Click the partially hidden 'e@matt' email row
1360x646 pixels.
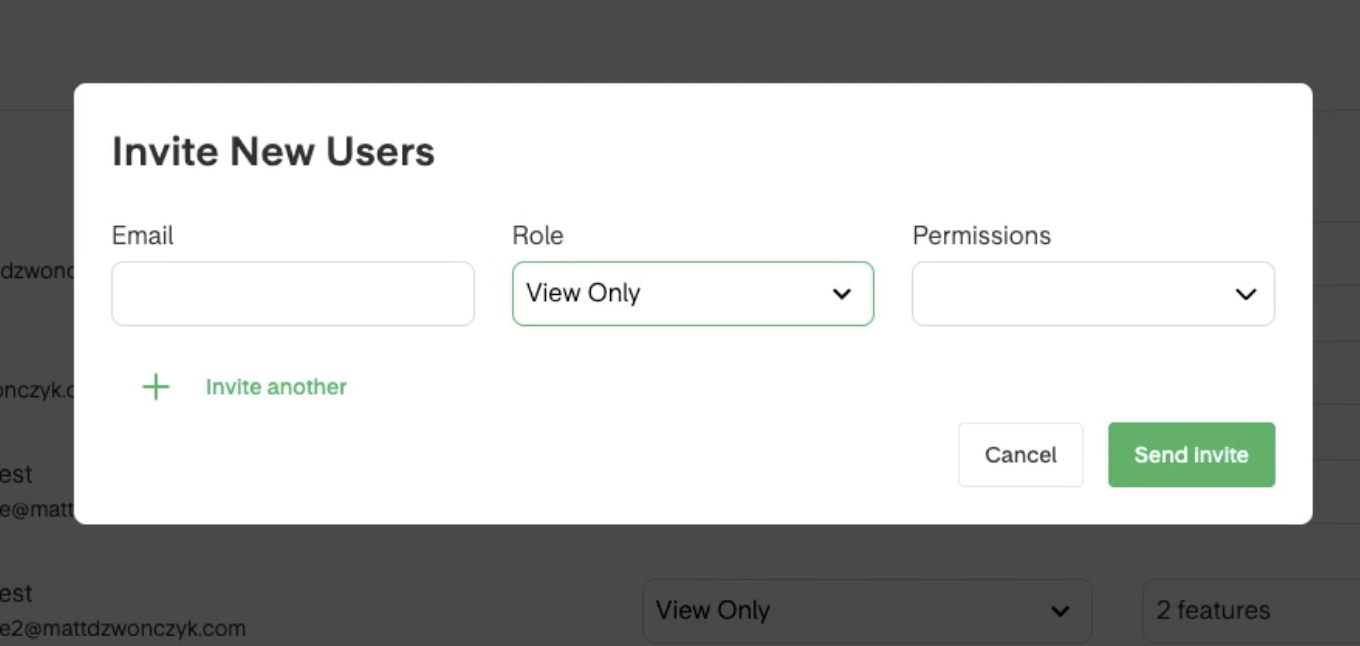(x=36, y=509)
